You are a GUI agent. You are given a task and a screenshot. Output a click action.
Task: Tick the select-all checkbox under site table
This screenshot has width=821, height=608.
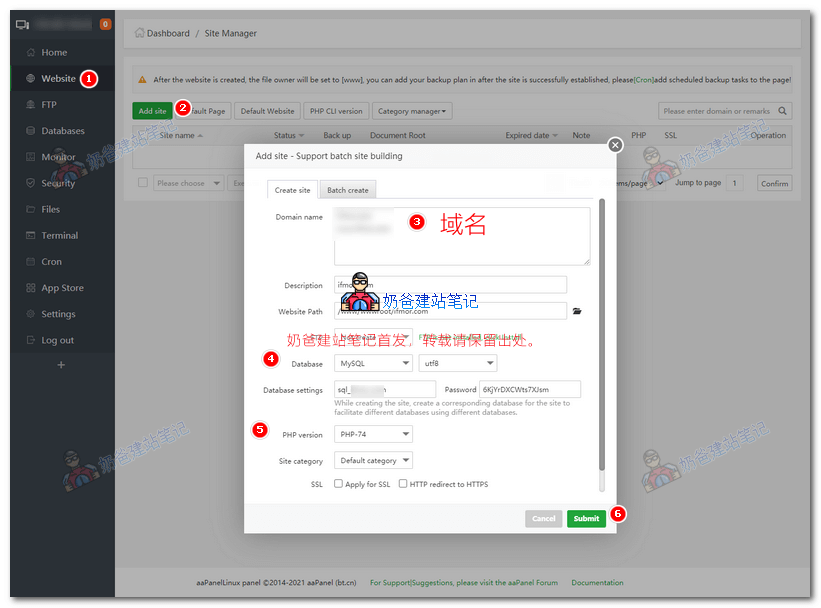coord(143,183)
